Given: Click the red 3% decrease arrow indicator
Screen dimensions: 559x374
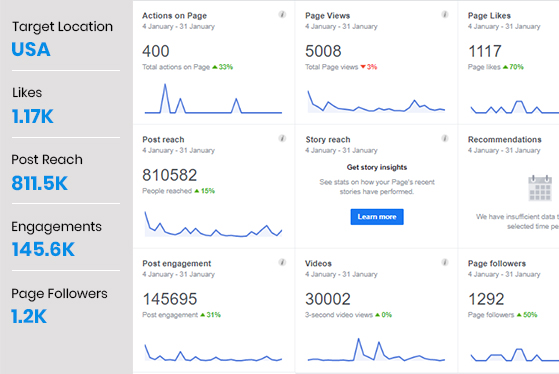Looking at the screenshot, I should pyautogui.click(x=363, y=67).
